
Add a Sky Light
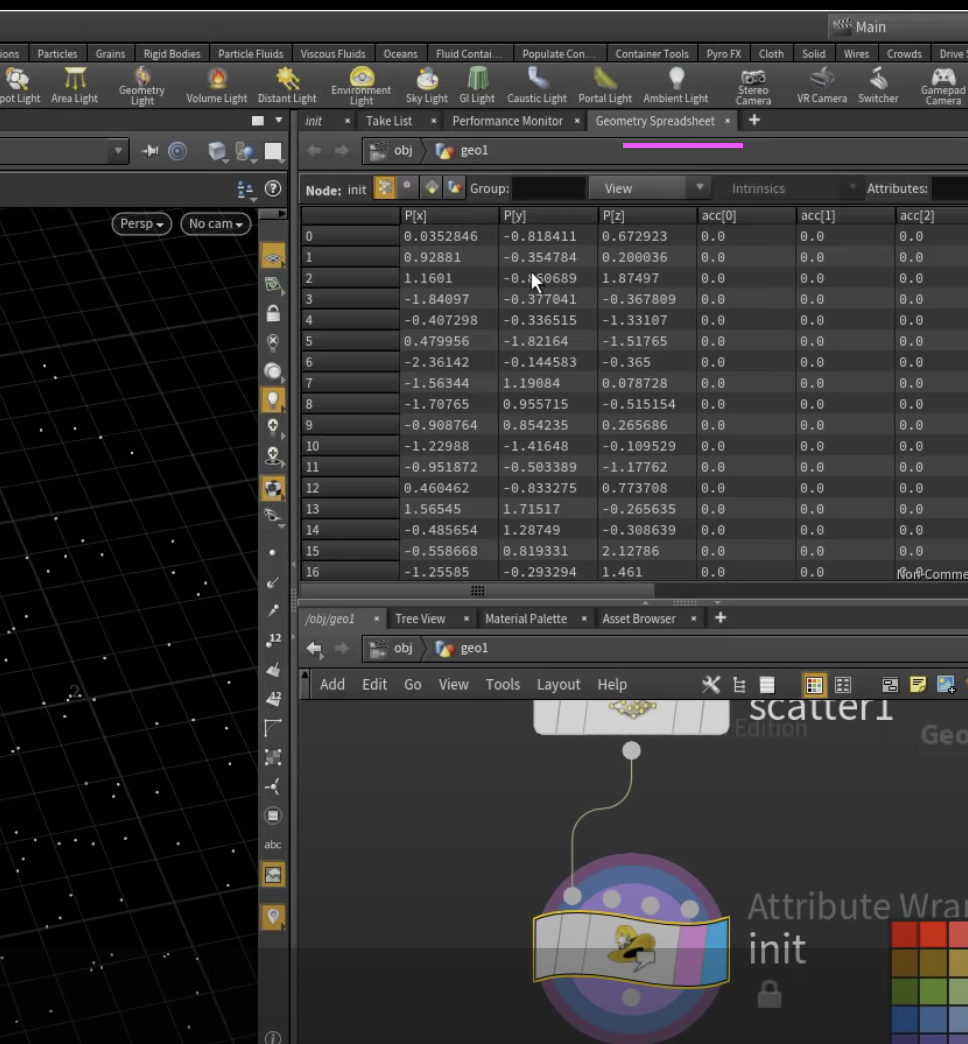pyautogui.click(x=427, y=85)
